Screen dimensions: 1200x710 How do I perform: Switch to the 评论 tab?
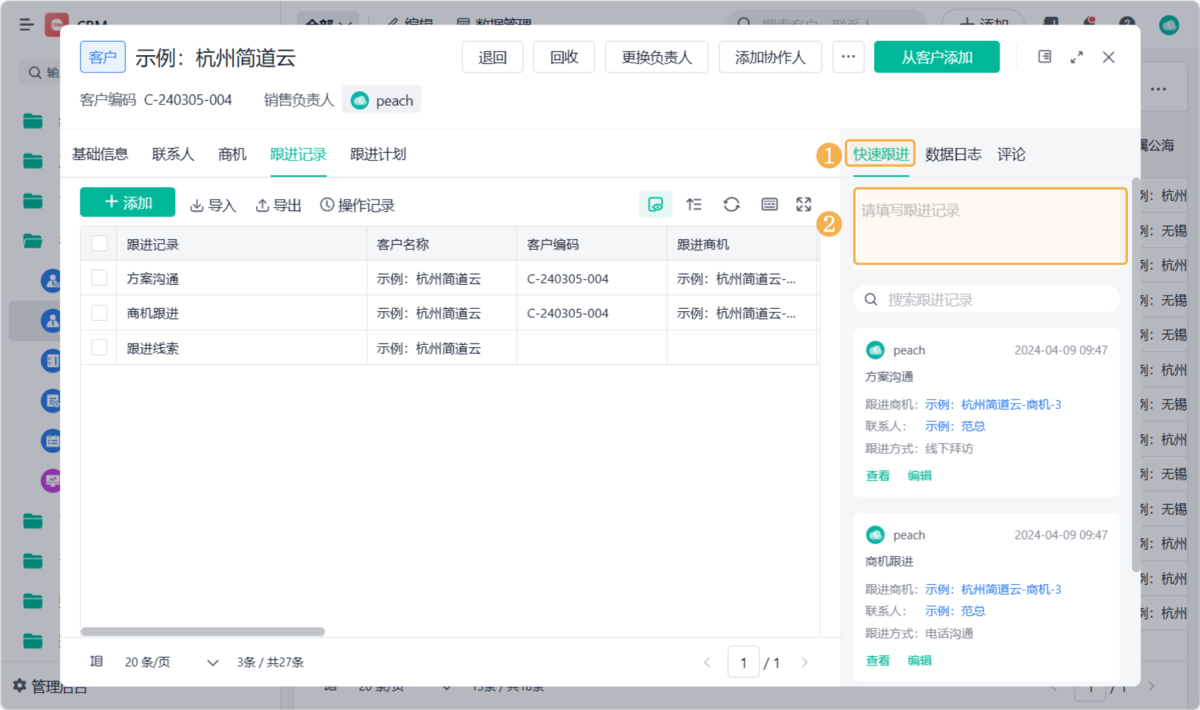pyautogui.click(x=1011, y=154)
